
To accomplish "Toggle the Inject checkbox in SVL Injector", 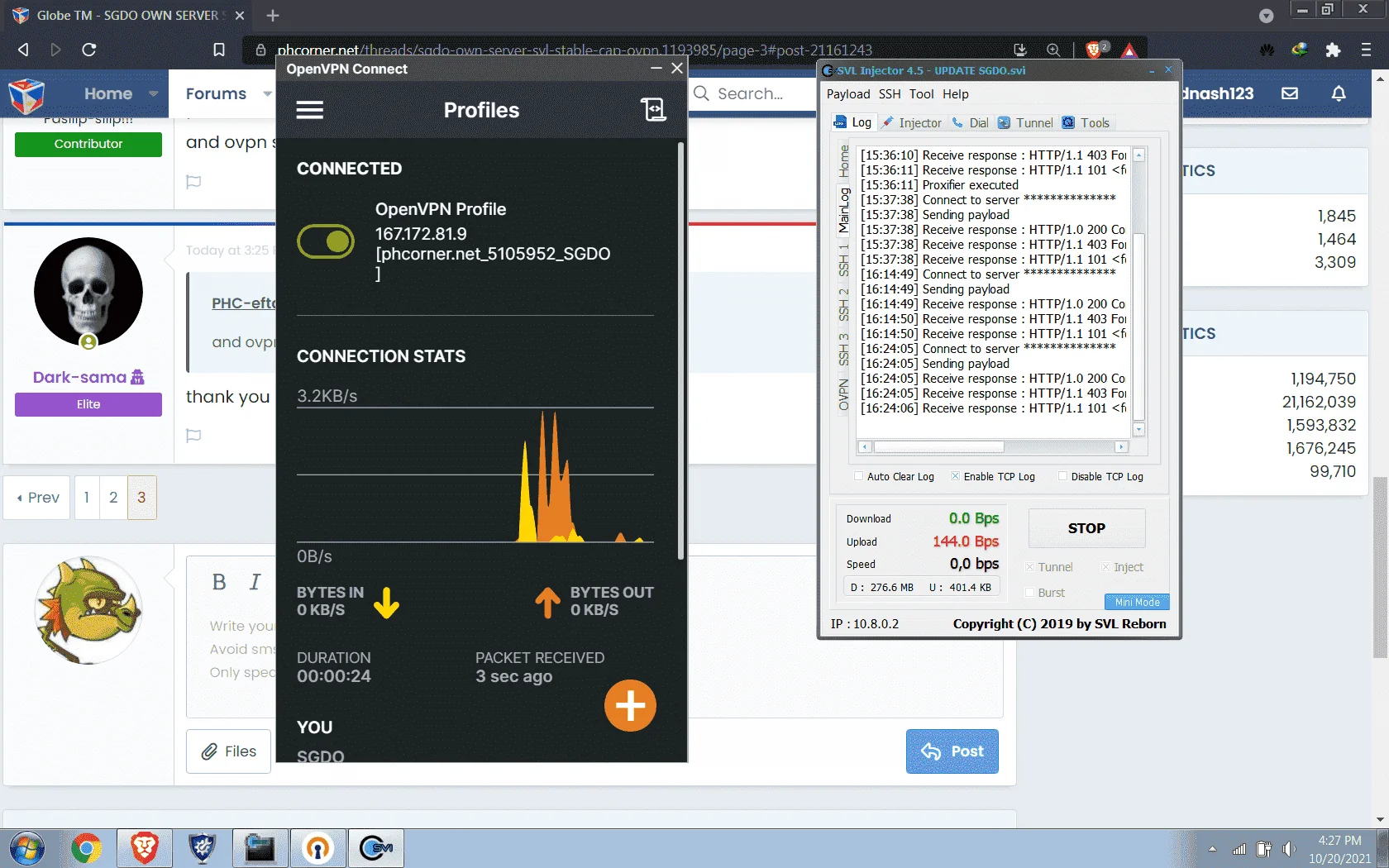I will click(x=1105, y=567).
